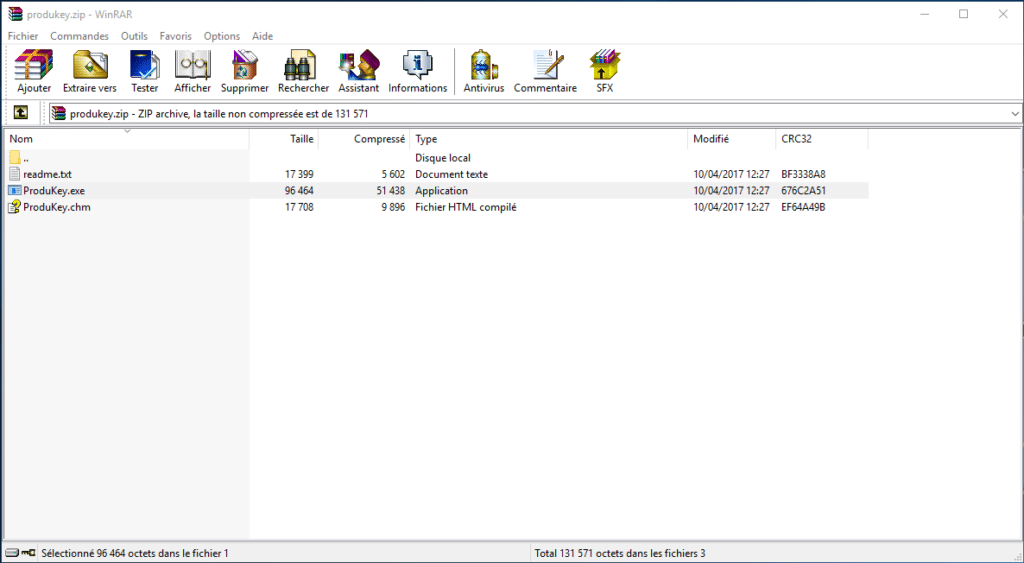
Task: Click the readme.txt file icon
Action: click(x=15, y=174)
